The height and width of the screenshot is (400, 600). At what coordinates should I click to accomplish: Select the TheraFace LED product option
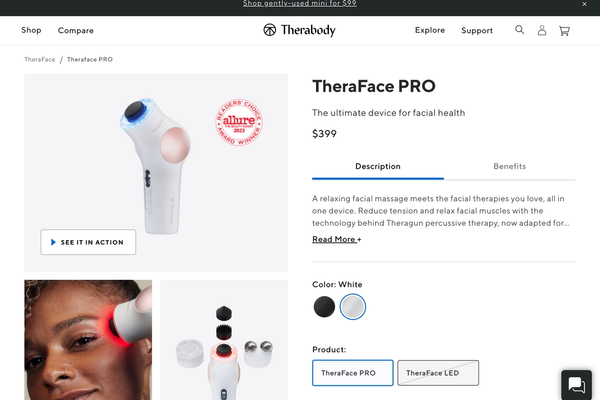(x=438, y=373)
